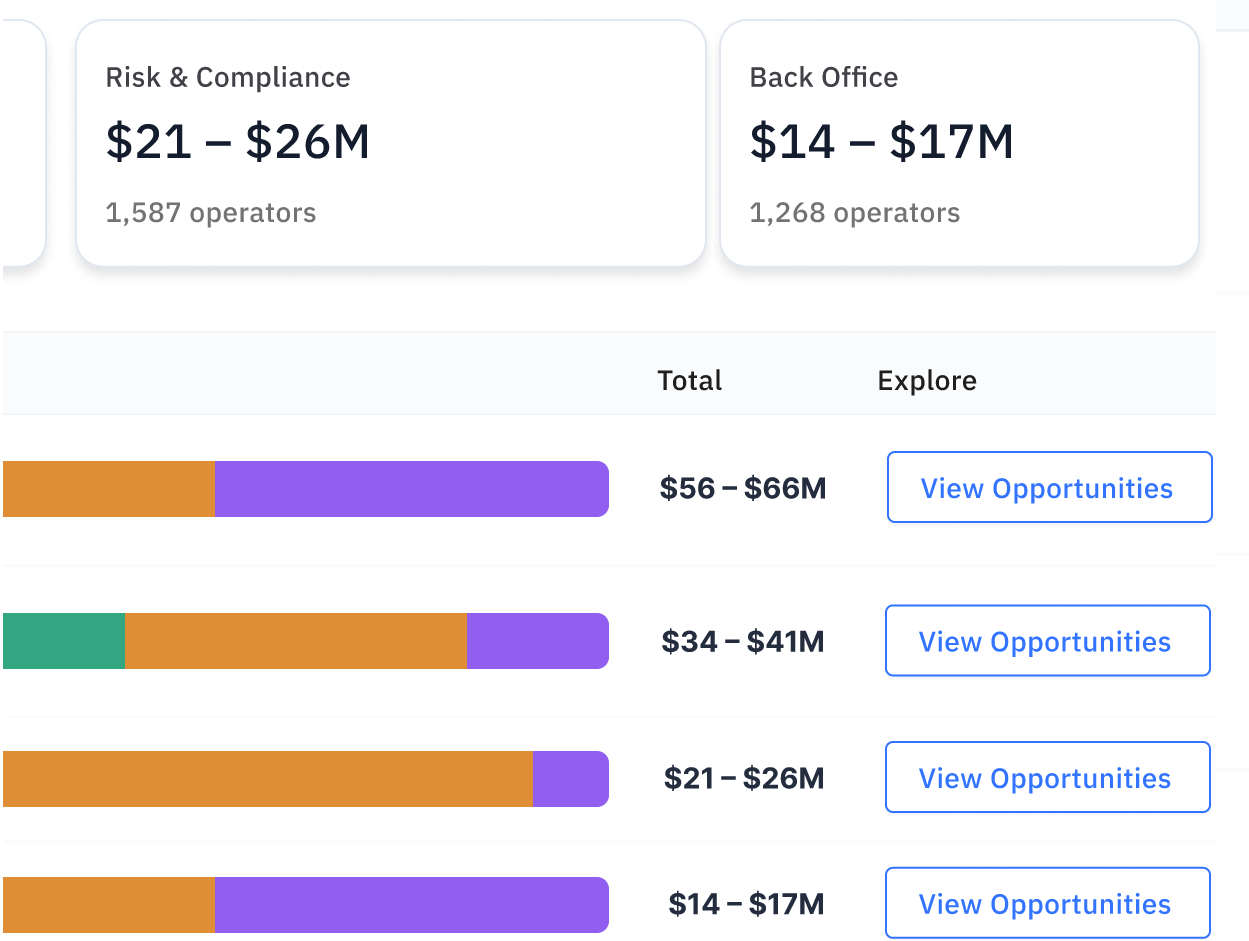Select the orange bar segment in the $34–$41M row

click(x=295, y=641)
